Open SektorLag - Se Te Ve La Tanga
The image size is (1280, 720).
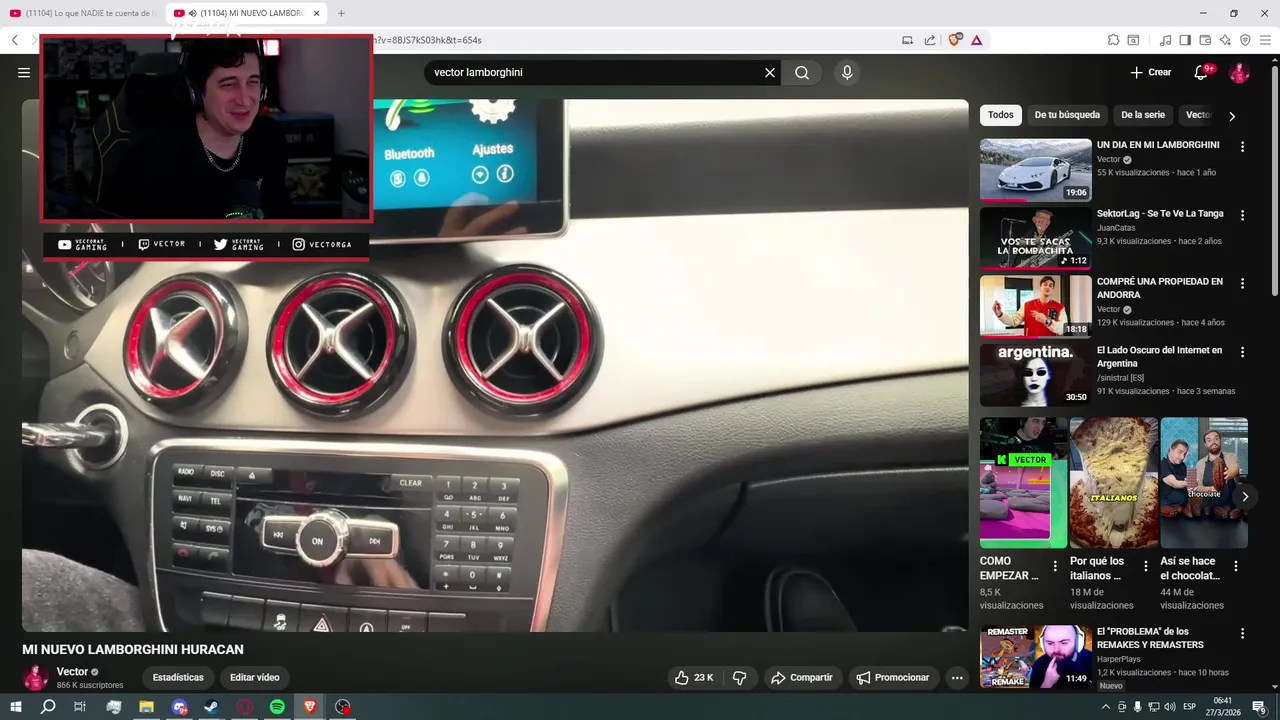pyautogui.click(x=1035, y=238)
